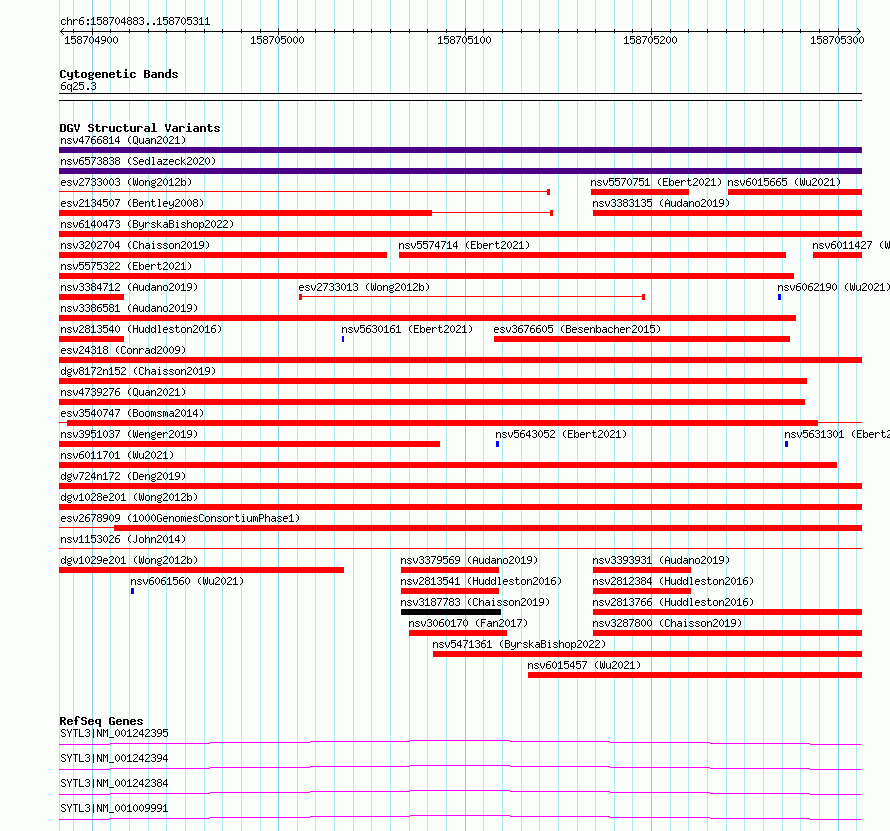Image resolution: width=890 pixels, height=831 pixels.
Task: Click nsv3379569 (Audano2019) label
Action: click(469, 560)
